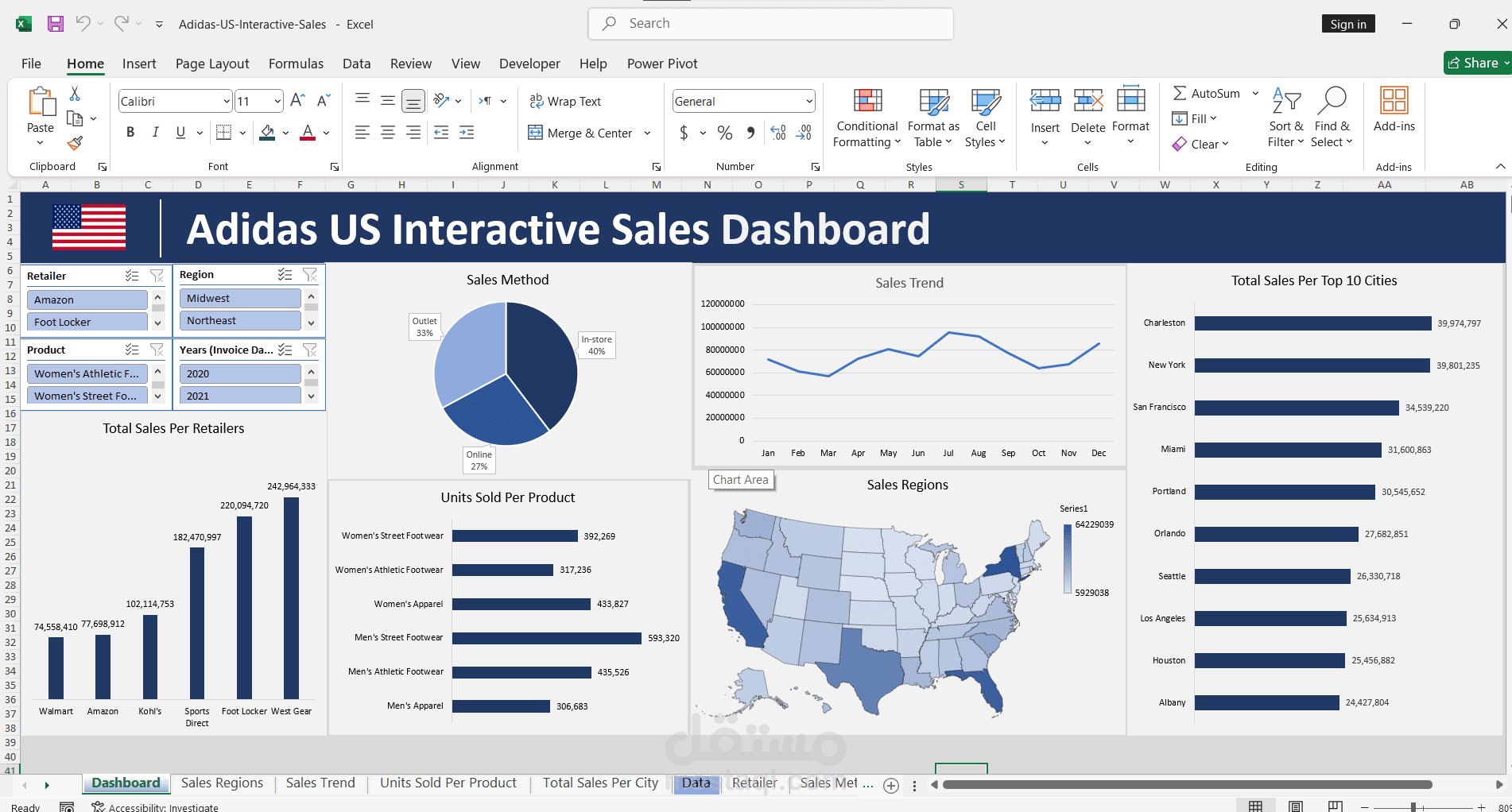Toggle multi-select on Retailer slicer

[132, 276]
